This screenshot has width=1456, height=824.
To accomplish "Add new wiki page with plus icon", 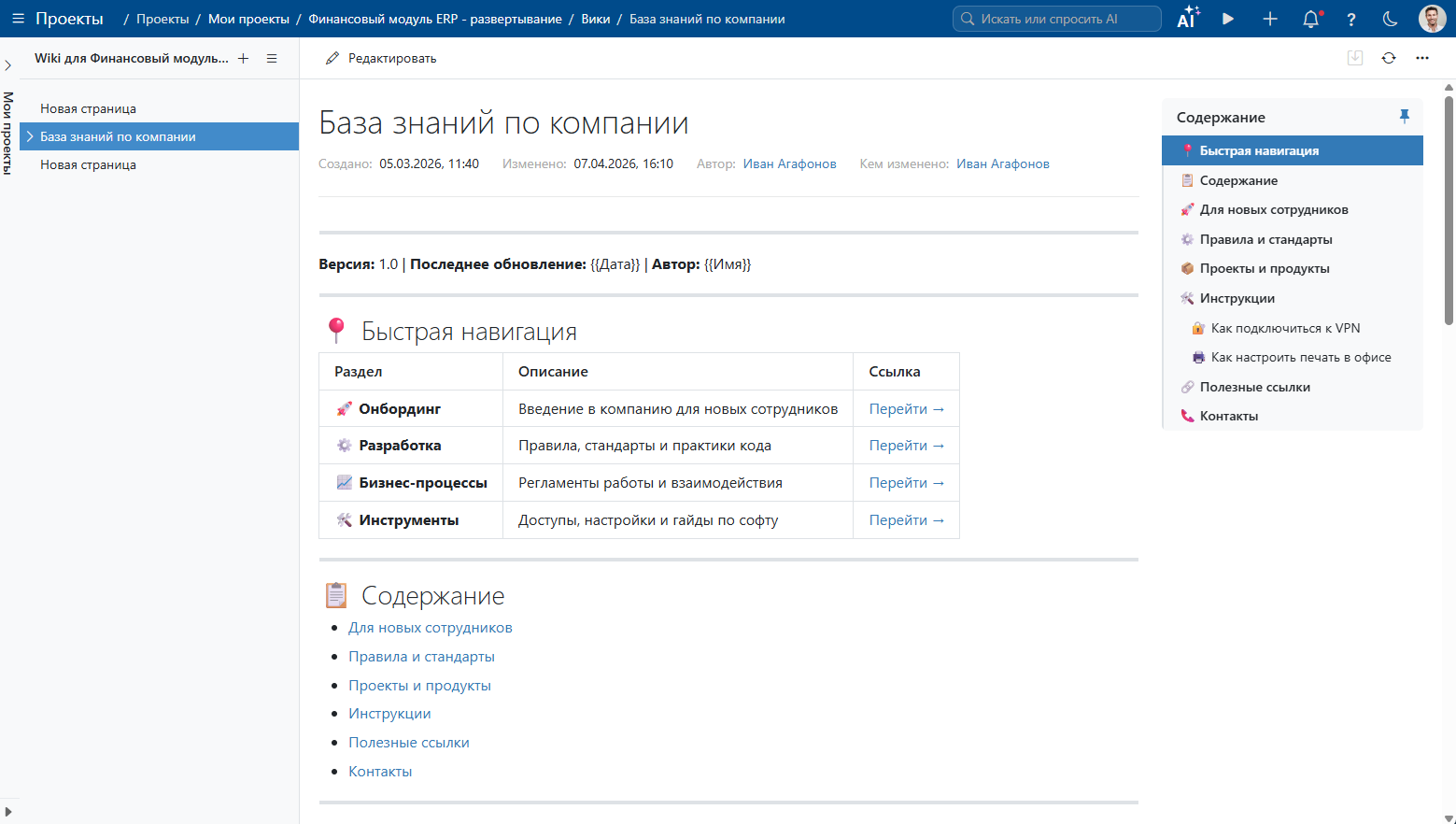I will click(243, 58).
